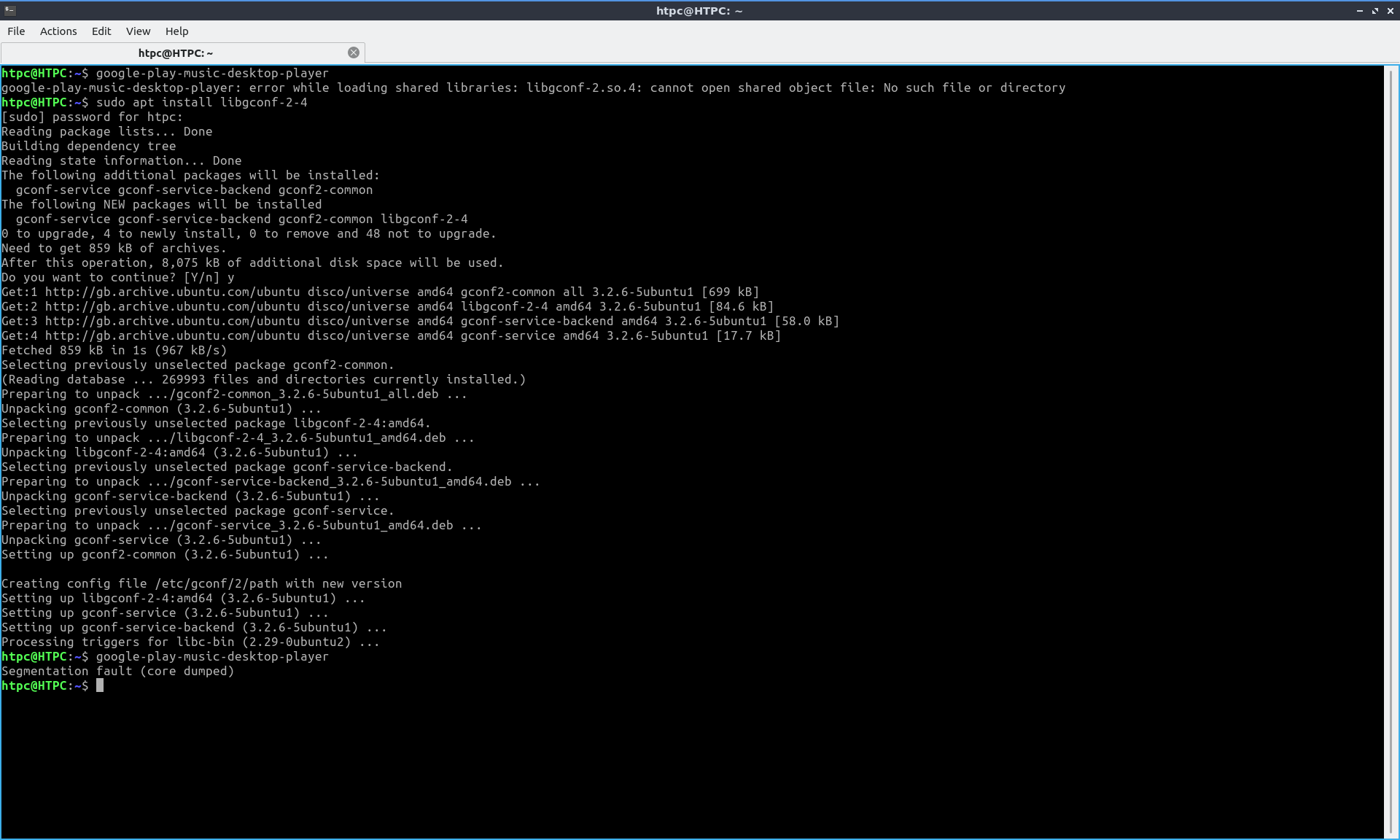Click the 'Get:4' gconf-service download line

[x=392, y=335]
